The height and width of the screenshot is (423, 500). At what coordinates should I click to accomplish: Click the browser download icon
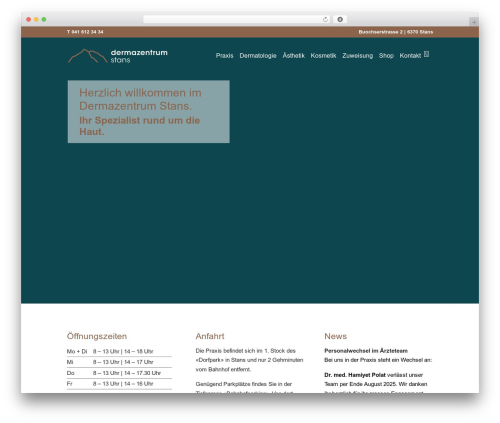coord(340,19)
